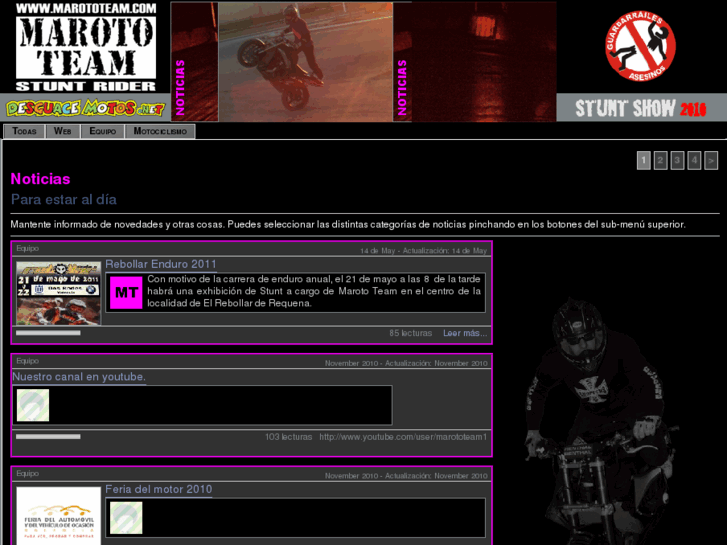Screen dimensions: 727x545
Task: Click the left vertical NOTICIAS label
Action: point(180,88)
